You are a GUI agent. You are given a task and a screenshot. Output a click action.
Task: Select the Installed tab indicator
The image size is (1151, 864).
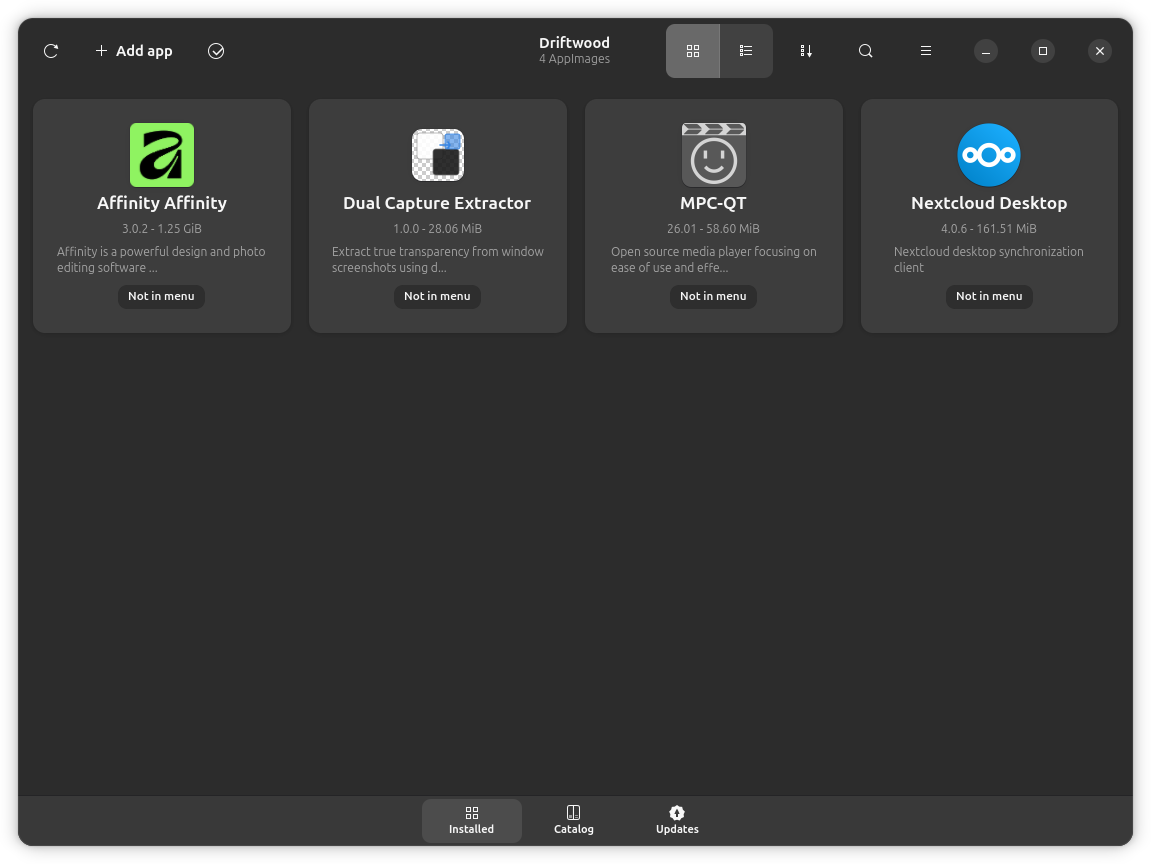pos(471,820)
